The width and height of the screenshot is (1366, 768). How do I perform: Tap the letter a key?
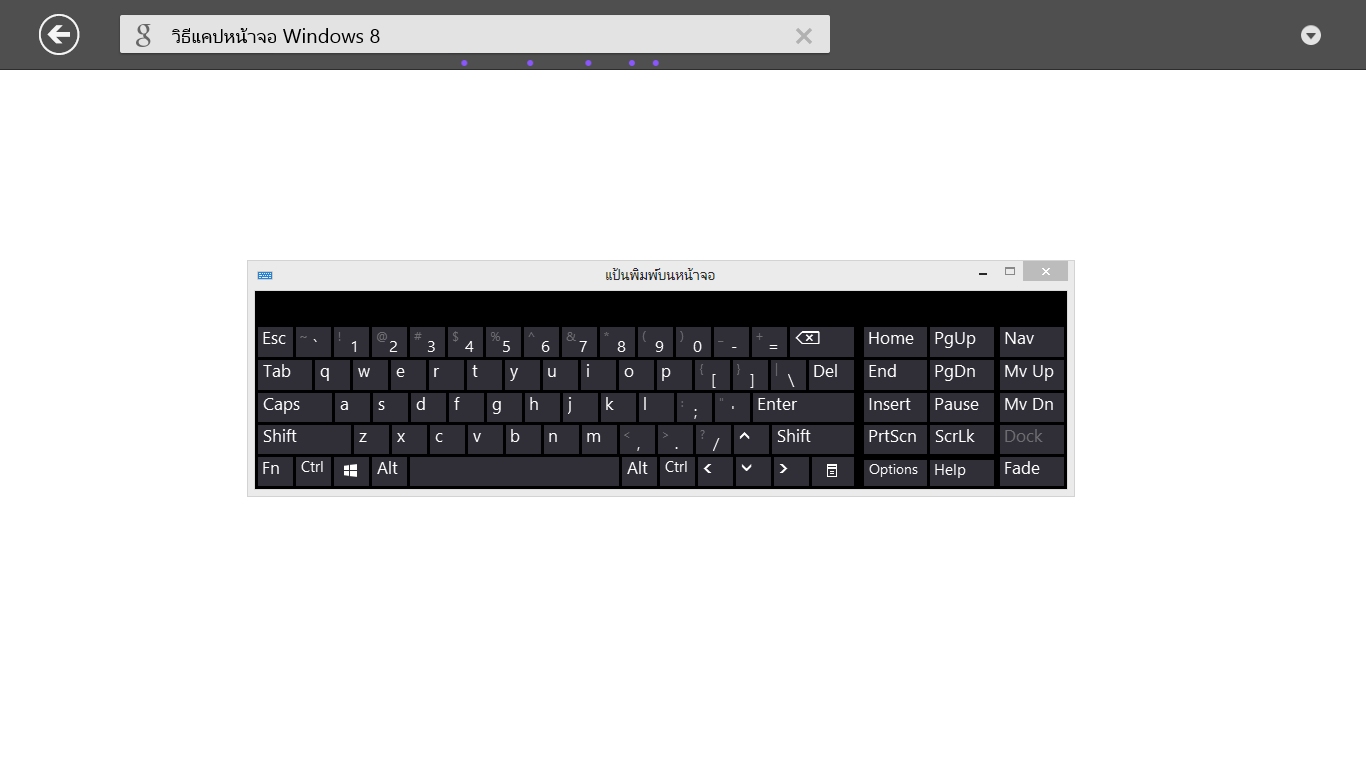[x=351, y=407]
